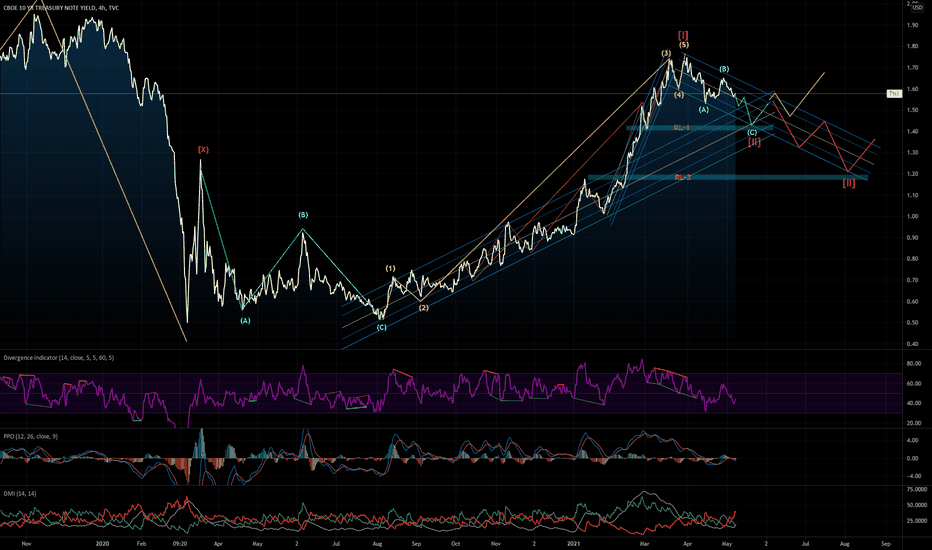The height and width of the screenshot is (550, 932).
Task: Click the 1.40 value on the price axis
Action: (913, 131)
